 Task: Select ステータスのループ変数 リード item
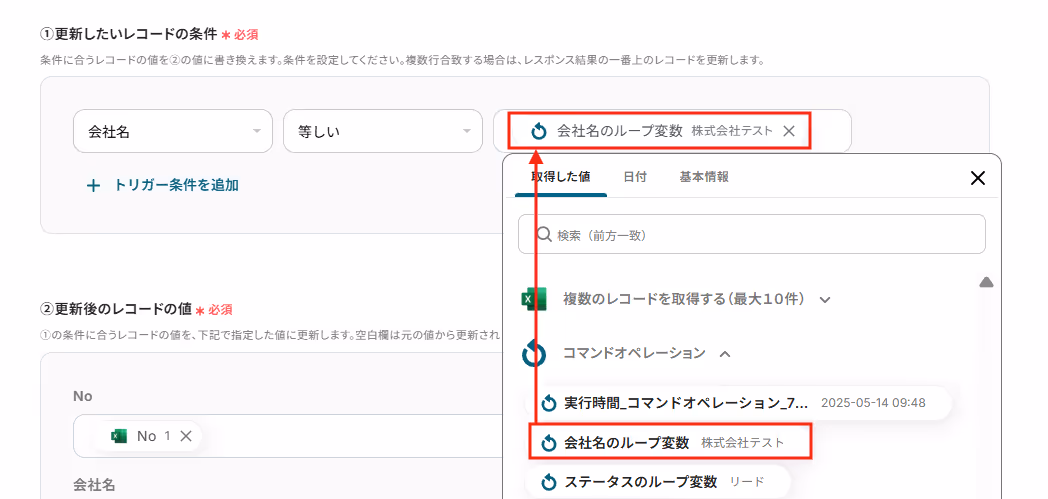(658, 482)
